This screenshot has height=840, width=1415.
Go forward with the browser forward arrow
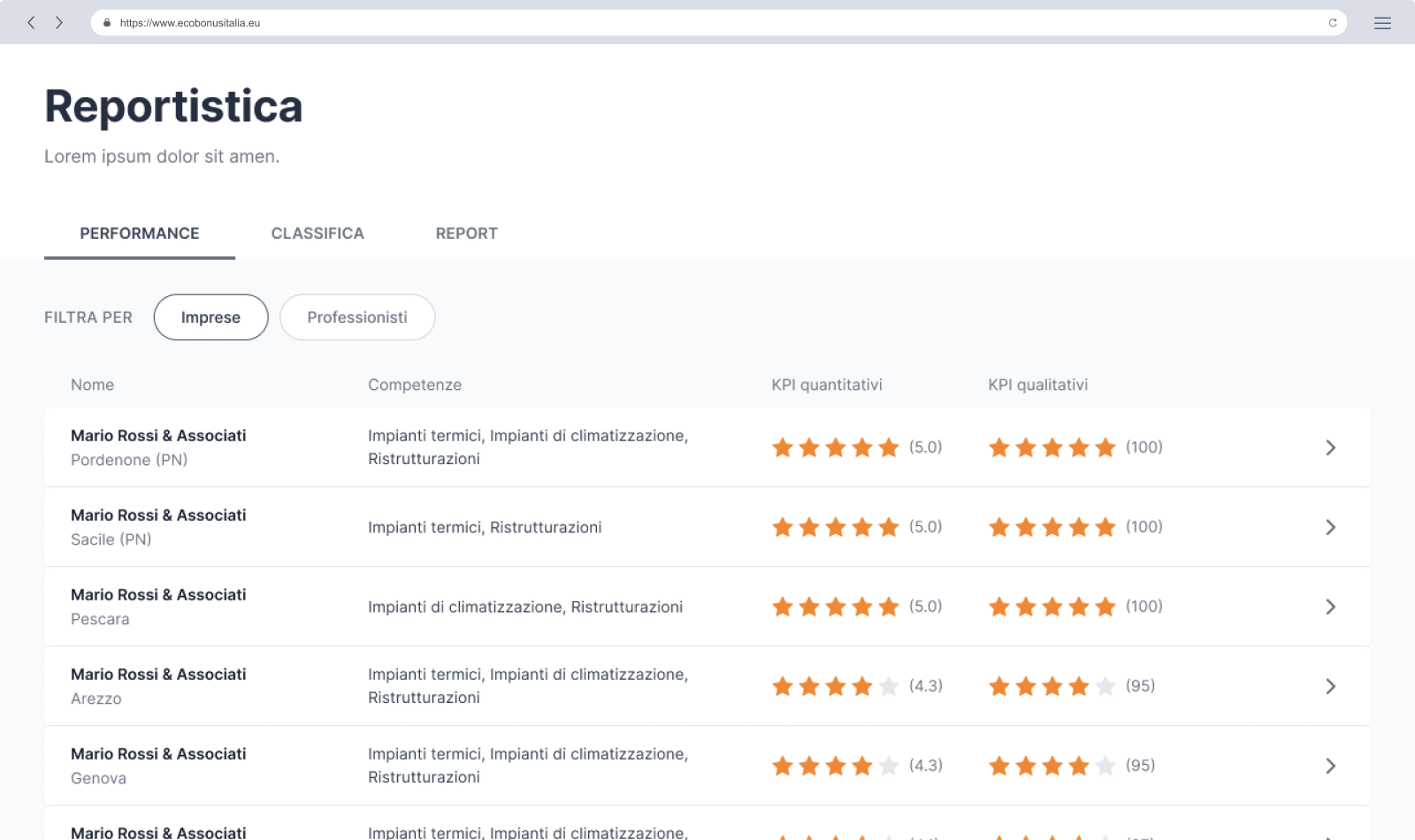59,23
